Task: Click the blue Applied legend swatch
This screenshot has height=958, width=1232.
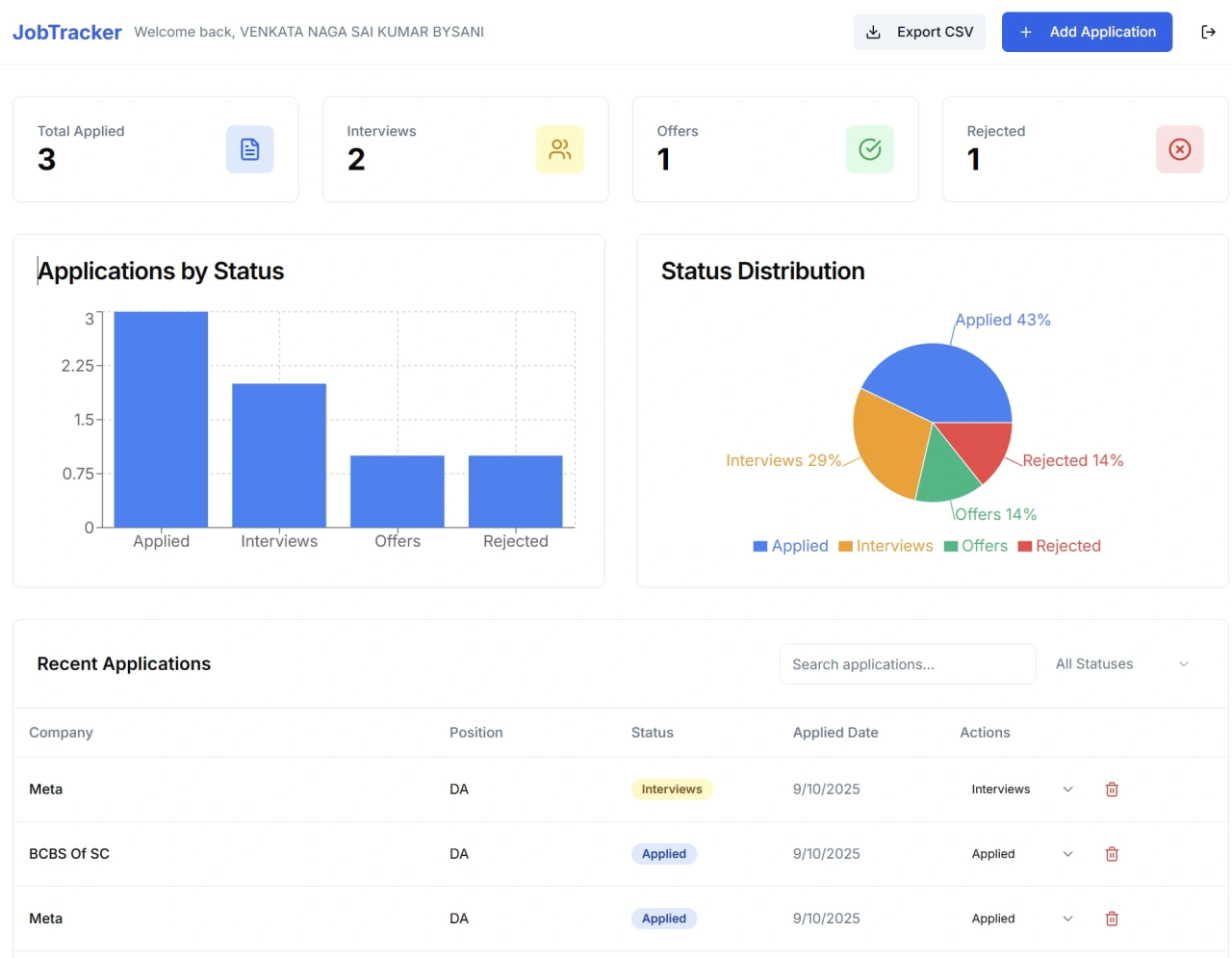Action: pos(760,546)
